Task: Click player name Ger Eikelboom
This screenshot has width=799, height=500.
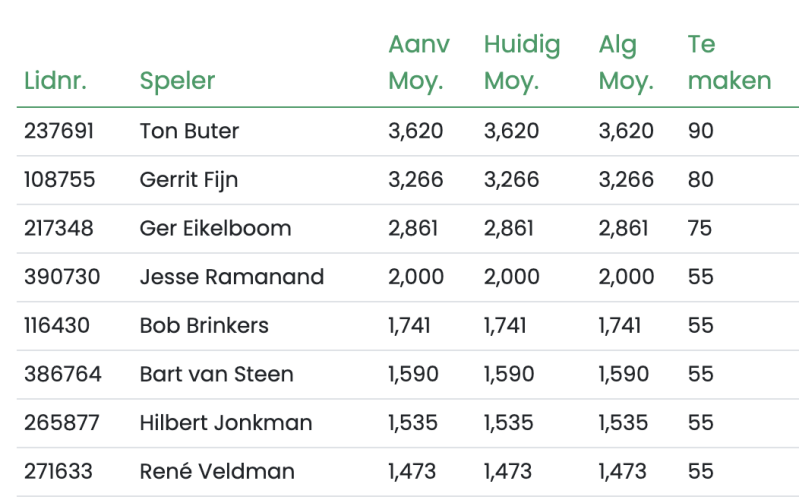Action: pyautogui.click(x=215, y=228)
